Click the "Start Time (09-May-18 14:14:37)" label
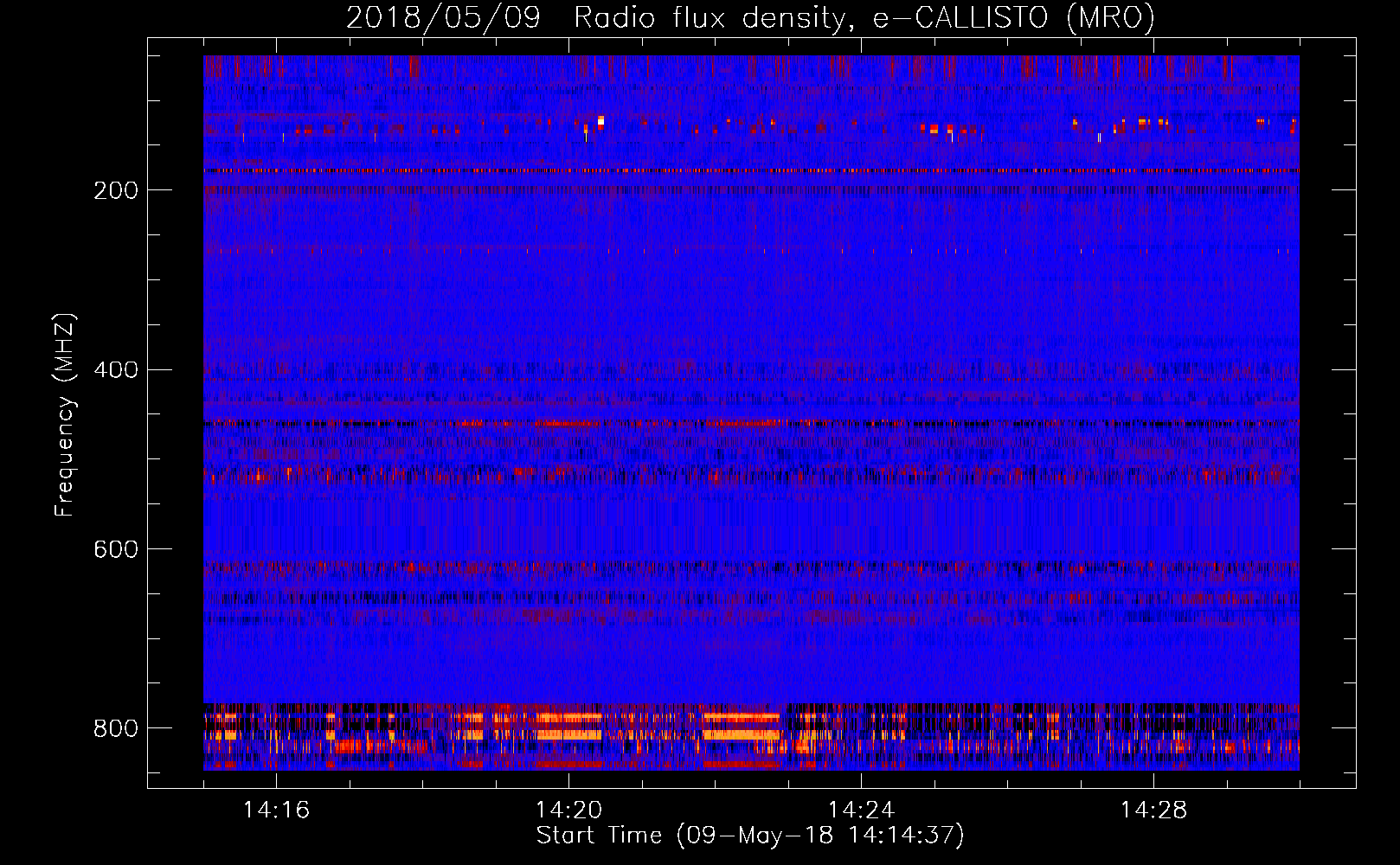 (x=750, y=836)
